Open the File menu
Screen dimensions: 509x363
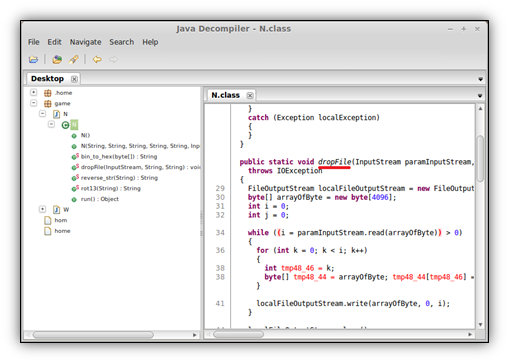(x=34, y=42)
